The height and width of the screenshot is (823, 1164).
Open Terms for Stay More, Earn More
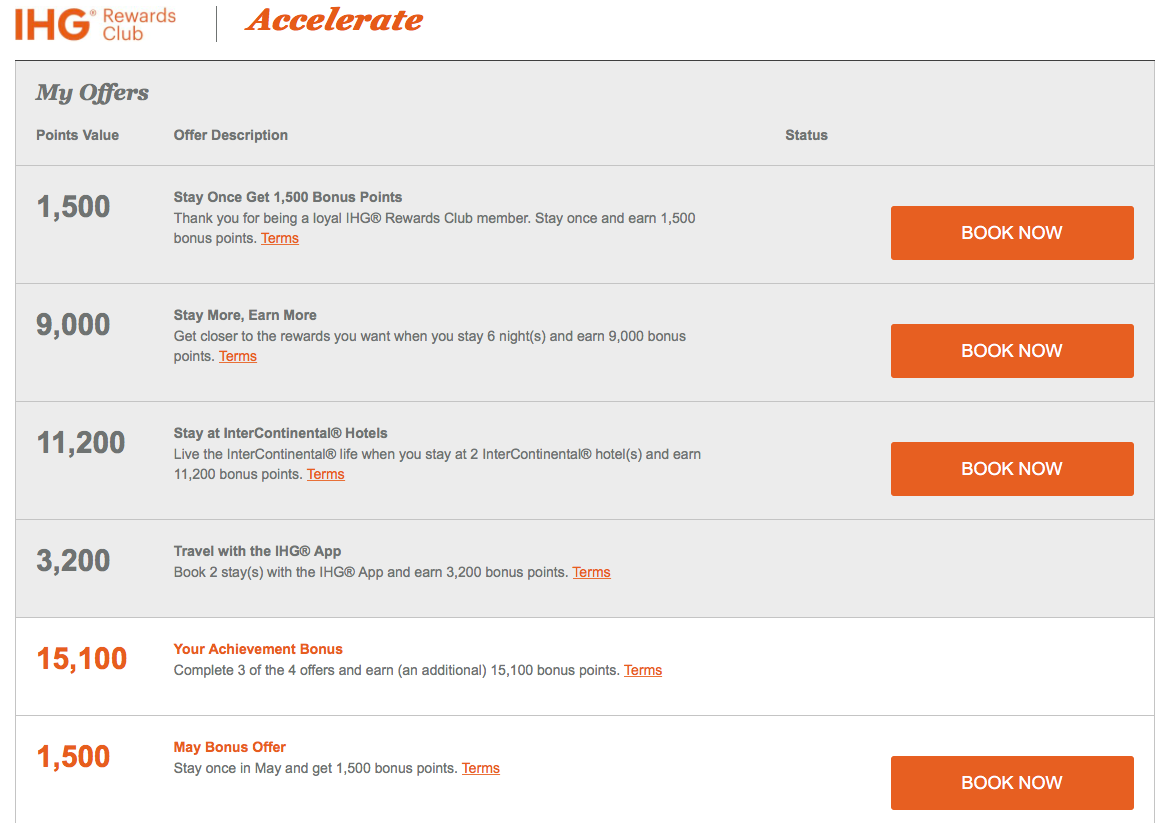[238, 356]
